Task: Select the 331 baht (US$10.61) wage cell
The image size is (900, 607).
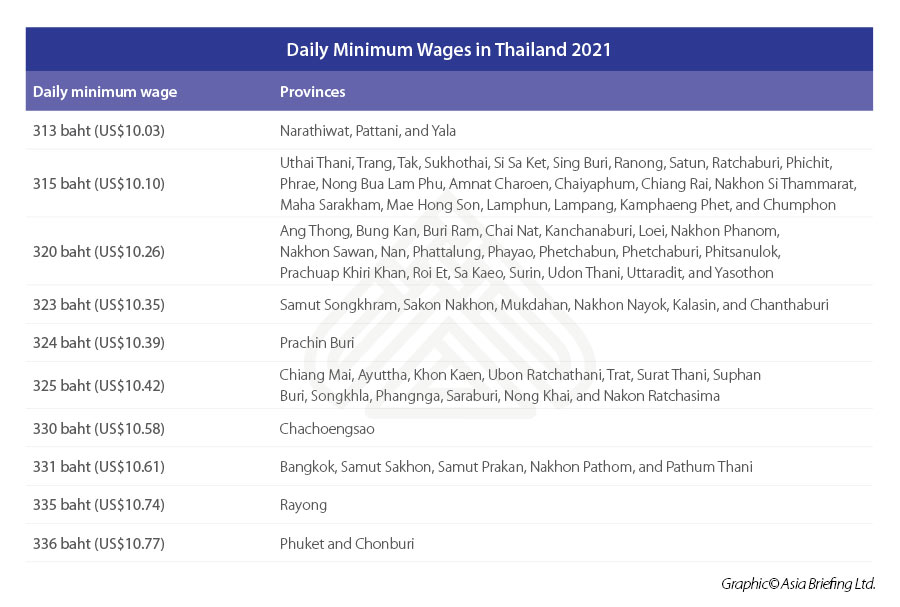Action: [99, 466]
